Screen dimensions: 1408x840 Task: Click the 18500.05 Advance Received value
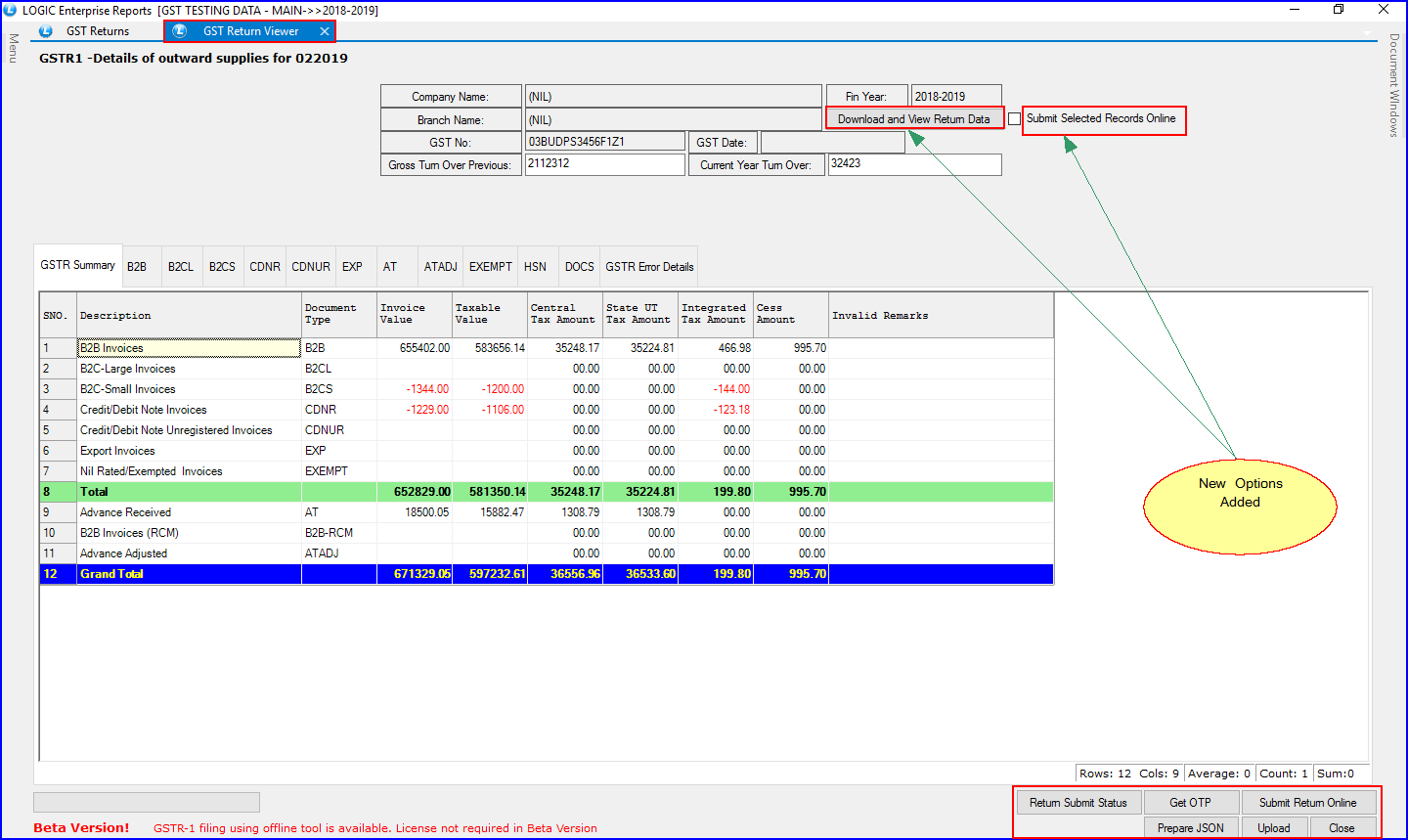click(x=415, y=512)
